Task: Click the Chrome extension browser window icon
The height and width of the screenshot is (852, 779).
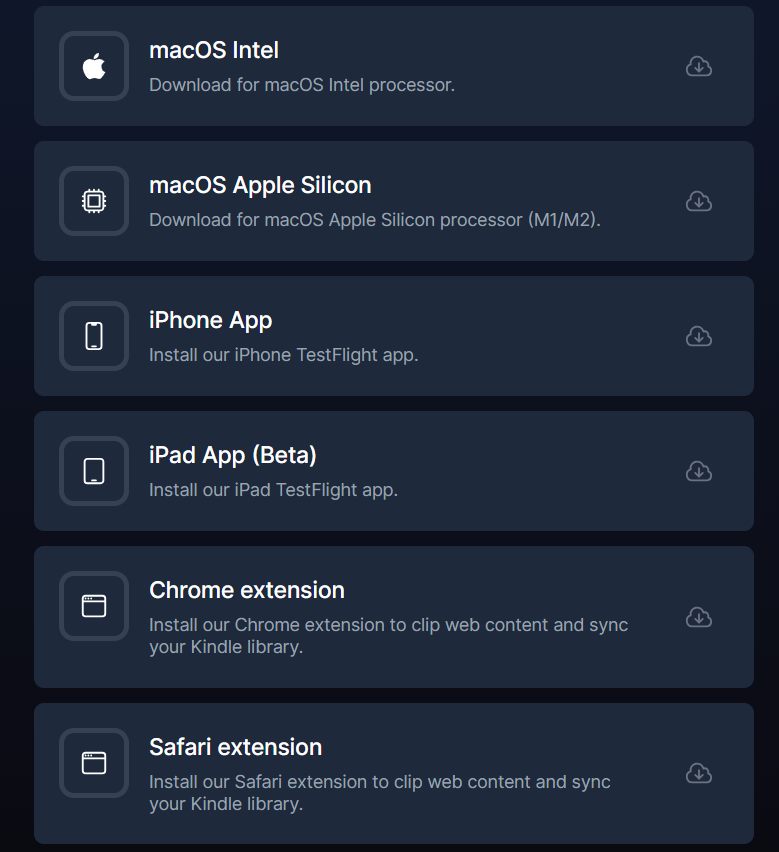Action: (94, 606)
